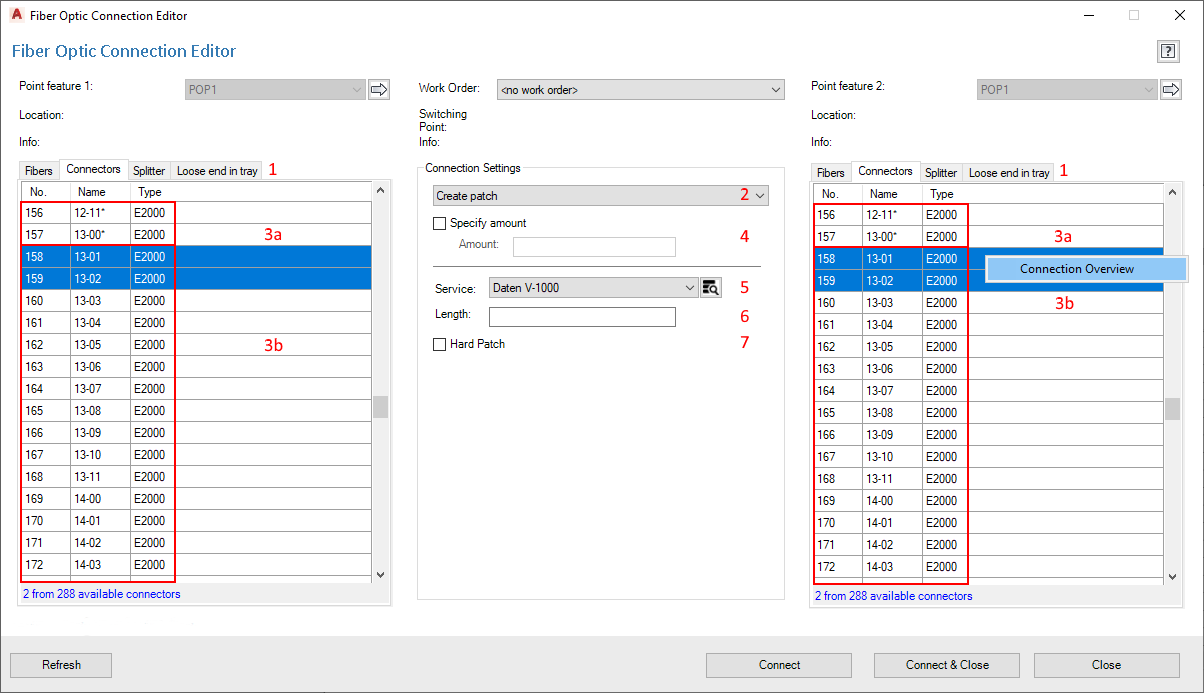Expand the Create patch connection dropdown
The width and height of the screenshot is (1204, 693).
point(600,196)
